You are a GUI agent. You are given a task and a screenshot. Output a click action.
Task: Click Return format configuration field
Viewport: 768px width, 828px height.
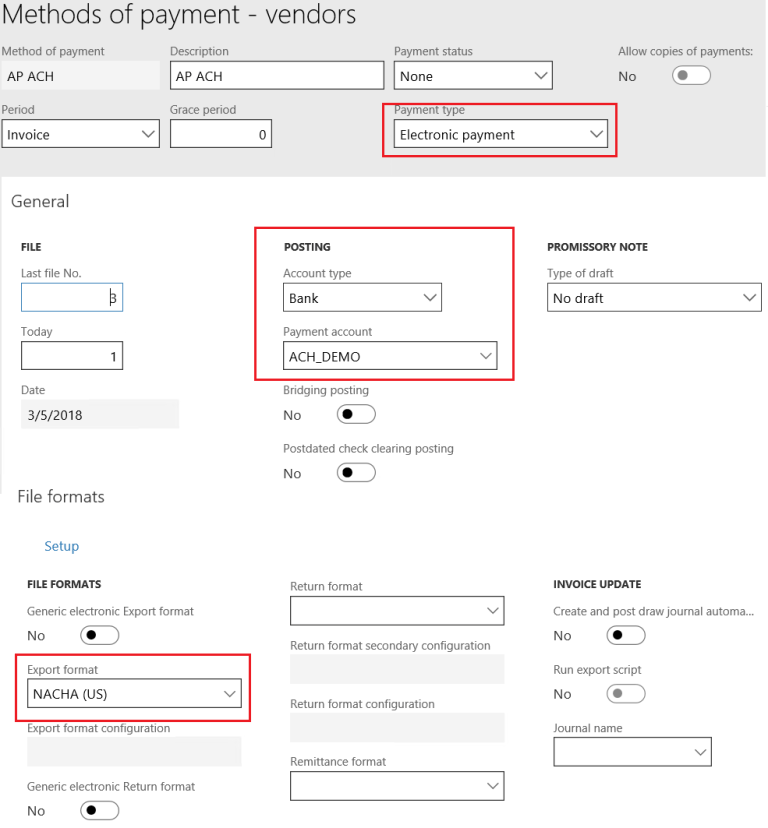click(x=397, y=728)
